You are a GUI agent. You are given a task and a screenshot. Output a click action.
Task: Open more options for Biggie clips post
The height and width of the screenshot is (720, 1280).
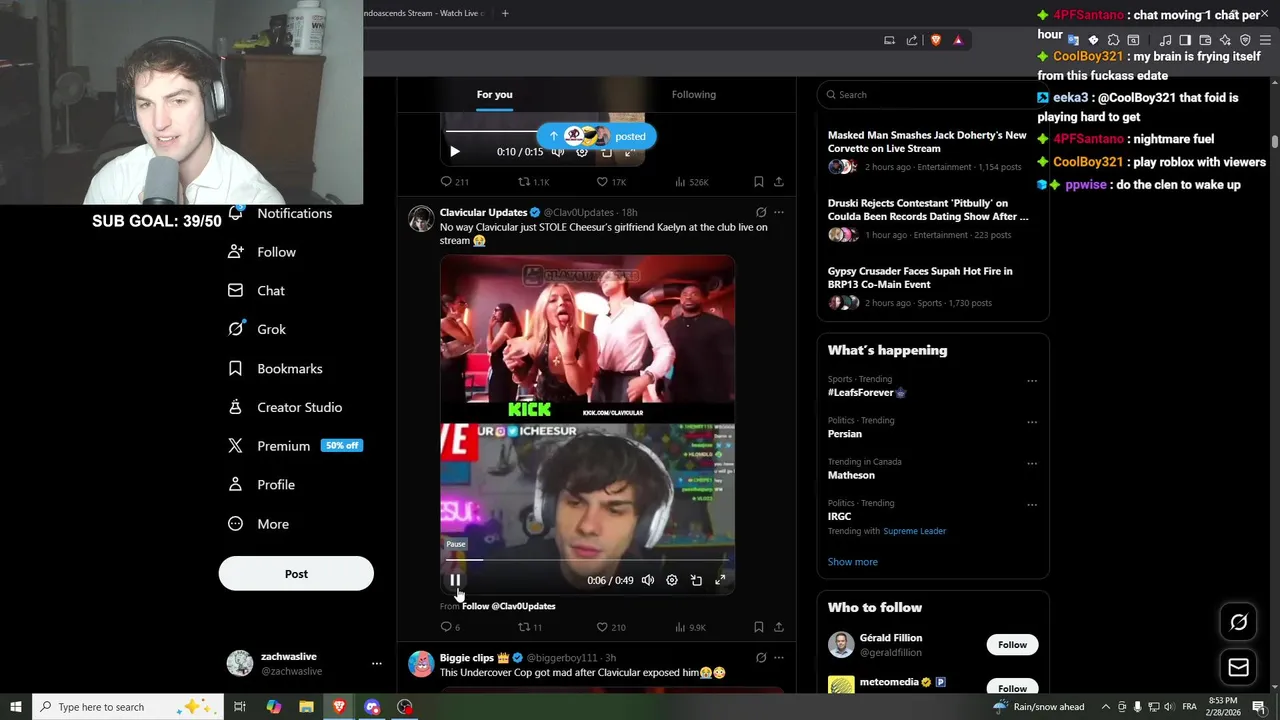pos(779,658)
